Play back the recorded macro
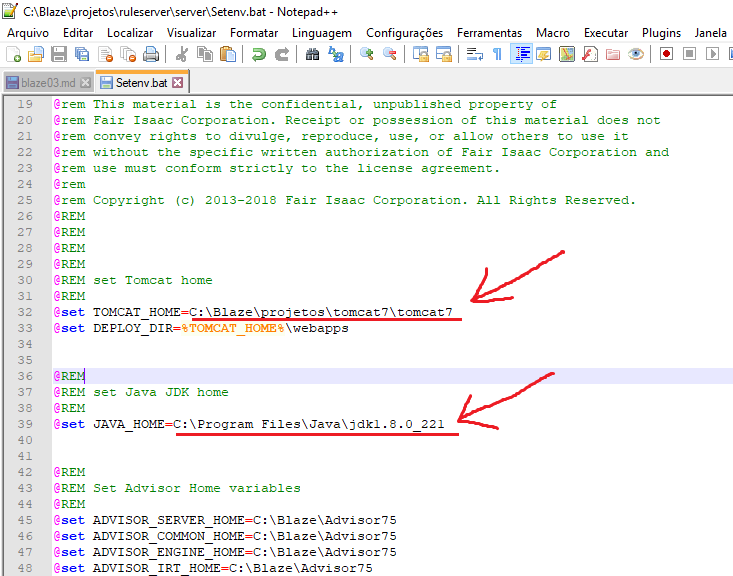This screenshot has height=576, width=733. pos(712,54)
